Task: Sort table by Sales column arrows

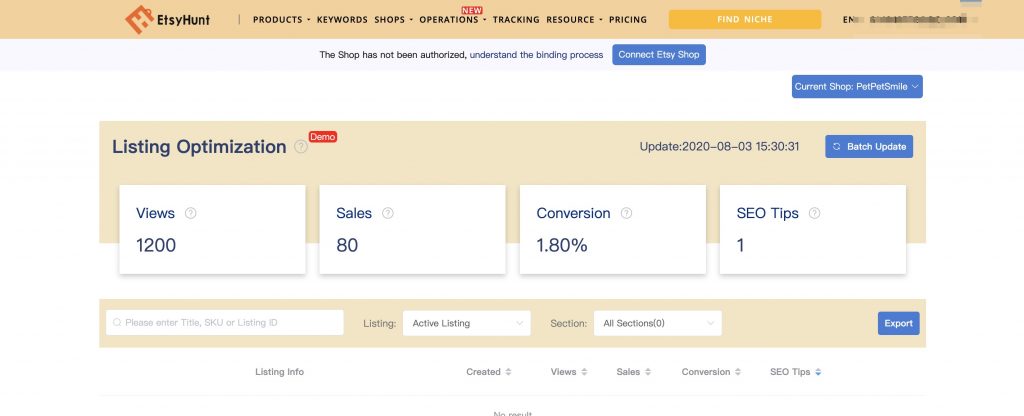Action: [648, 372]
